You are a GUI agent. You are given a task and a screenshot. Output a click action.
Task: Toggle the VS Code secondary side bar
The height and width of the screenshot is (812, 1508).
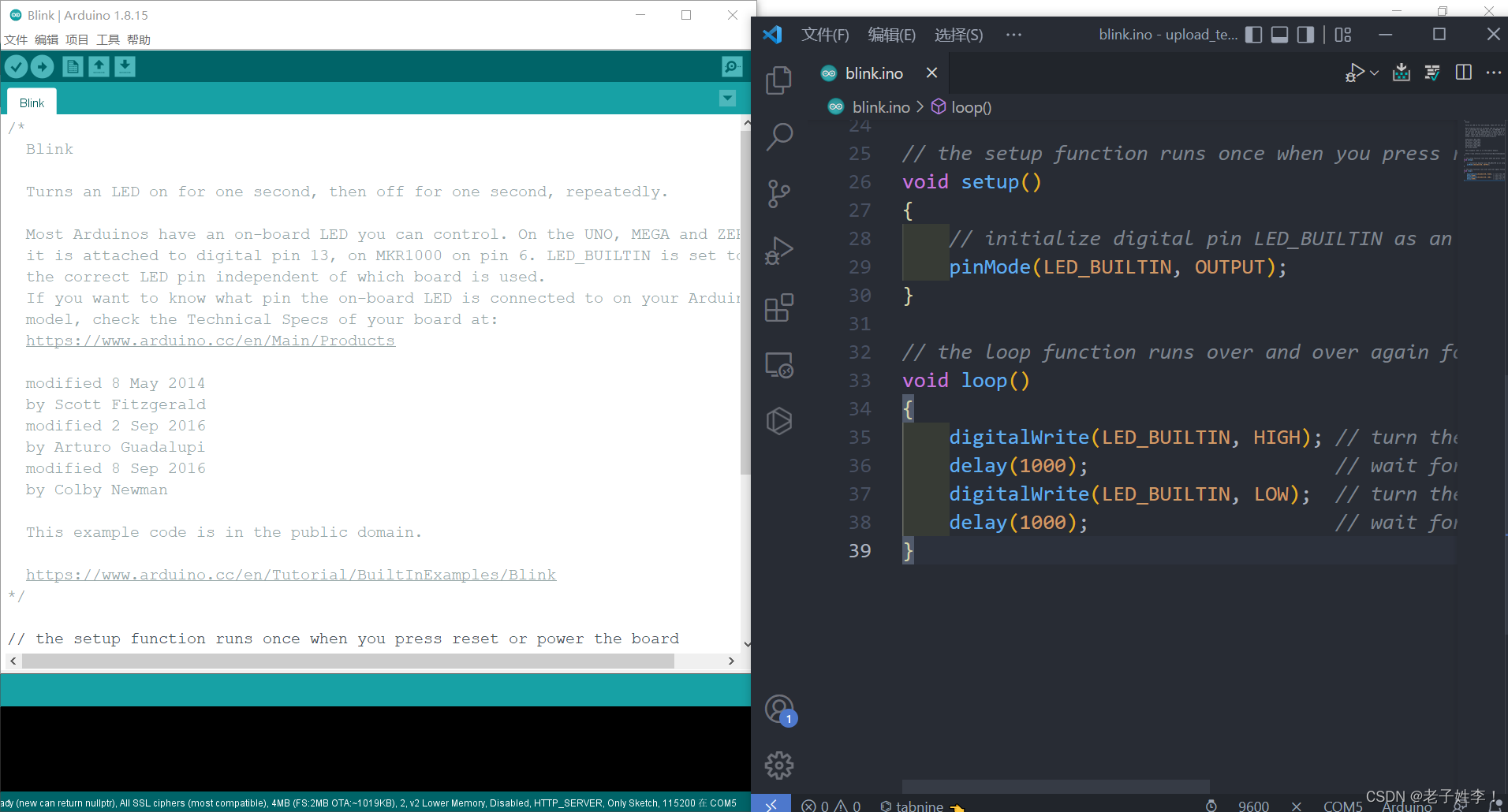1306,35
